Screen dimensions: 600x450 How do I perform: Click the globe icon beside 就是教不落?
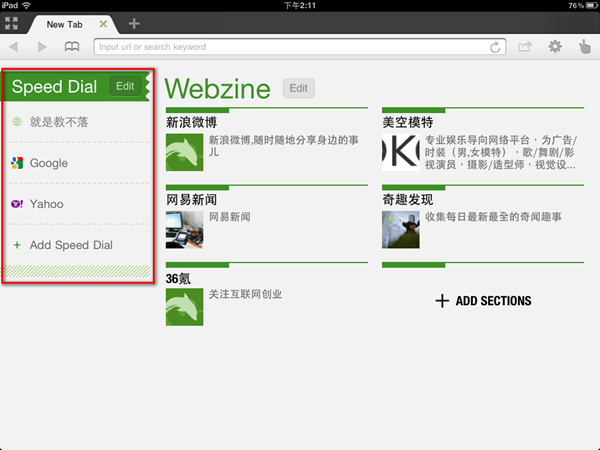(x=17, y=122)
